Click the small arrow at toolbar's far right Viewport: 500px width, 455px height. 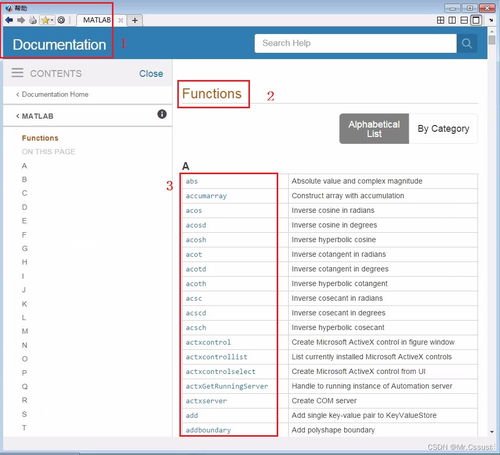(491, 20)
